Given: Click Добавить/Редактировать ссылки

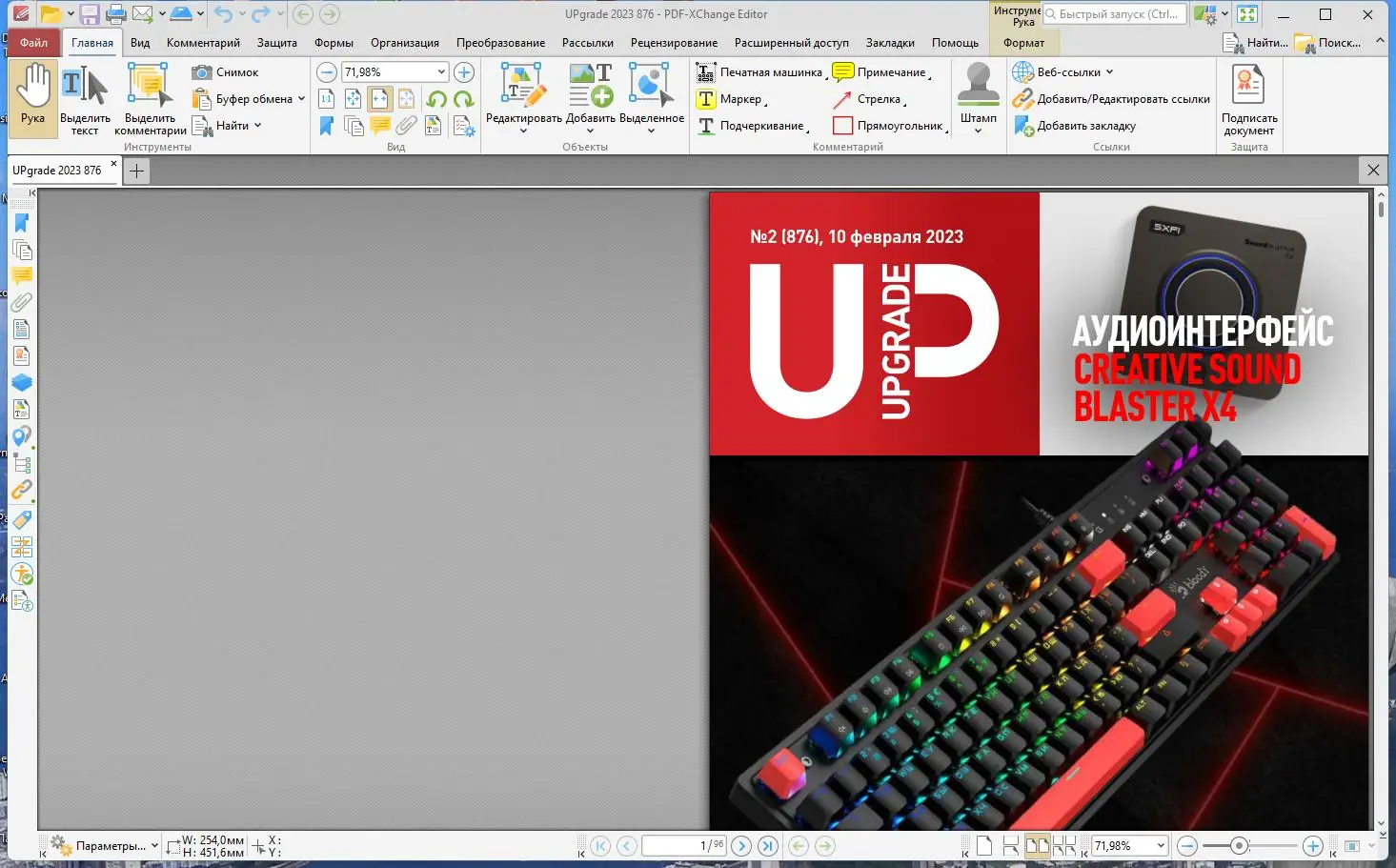Looking at the screenshot, I should coord(1111,99).
